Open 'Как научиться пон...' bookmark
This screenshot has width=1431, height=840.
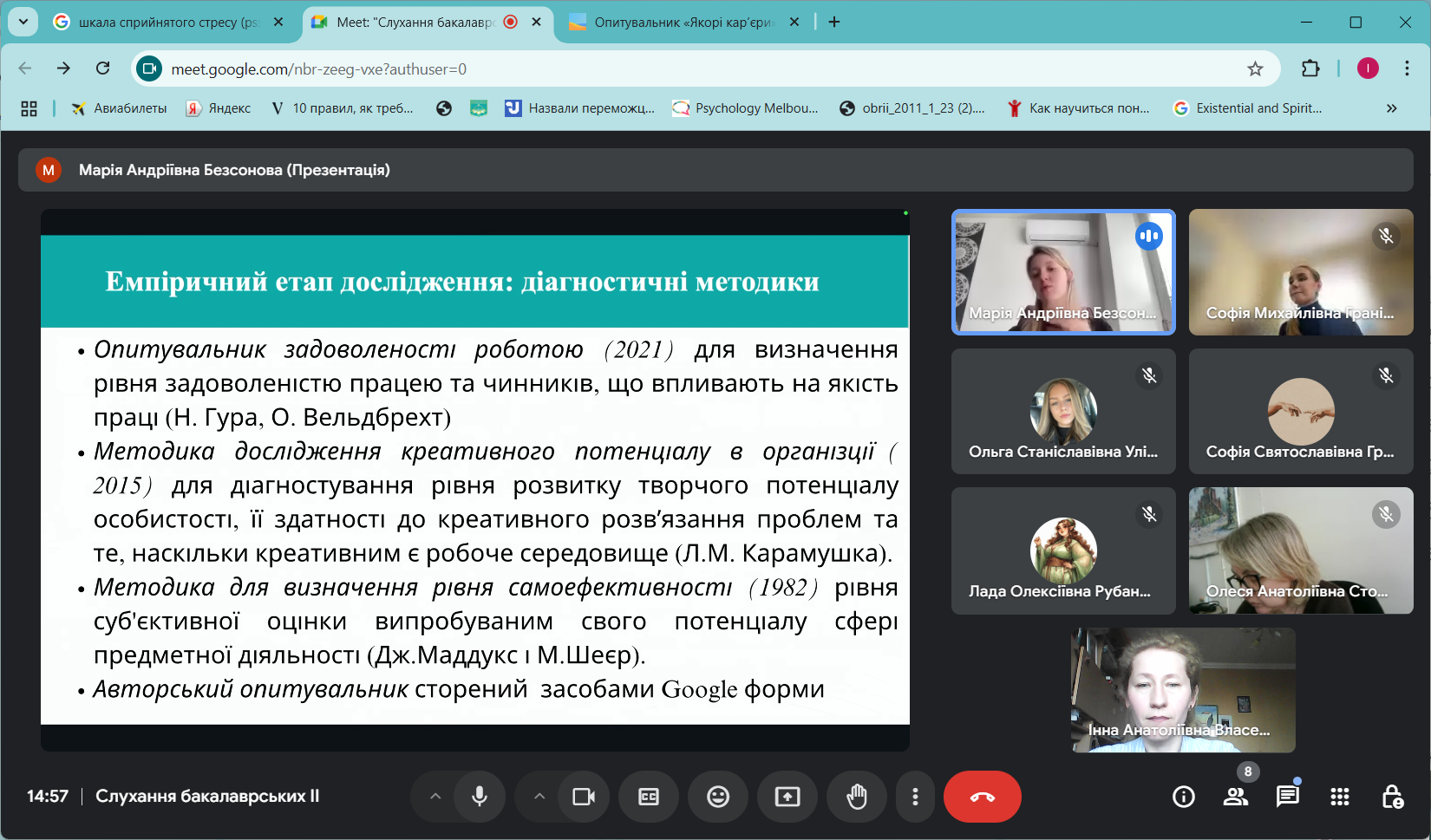click(1078, 108)
